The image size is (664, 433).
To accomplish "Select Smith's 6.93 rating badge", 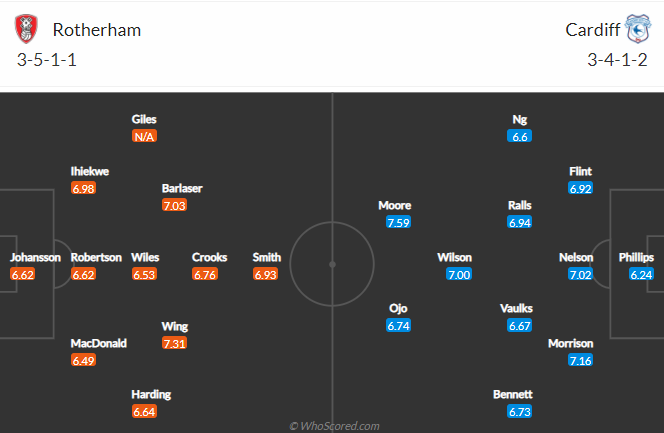I will tap(266, 275).
